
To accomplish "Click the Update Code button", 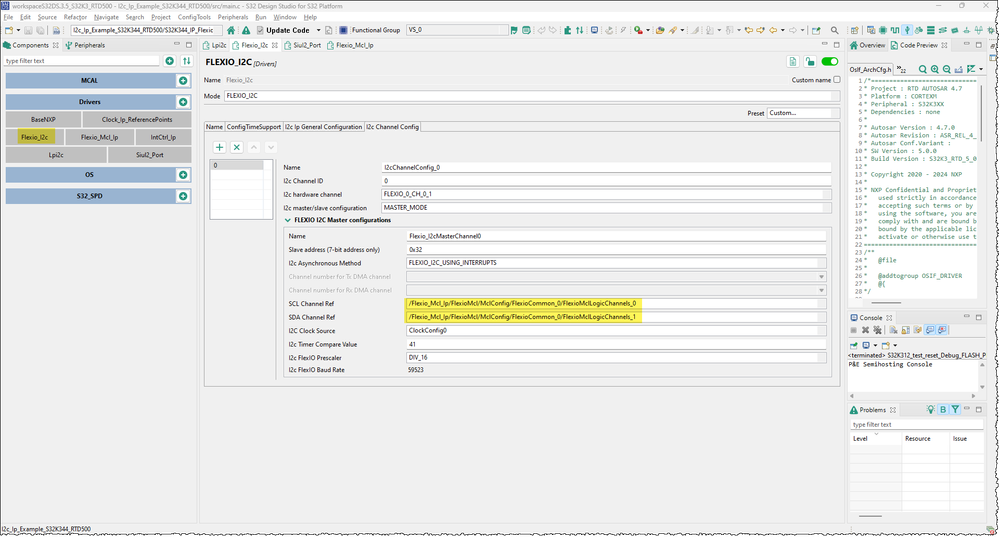I will coord(283,30).
